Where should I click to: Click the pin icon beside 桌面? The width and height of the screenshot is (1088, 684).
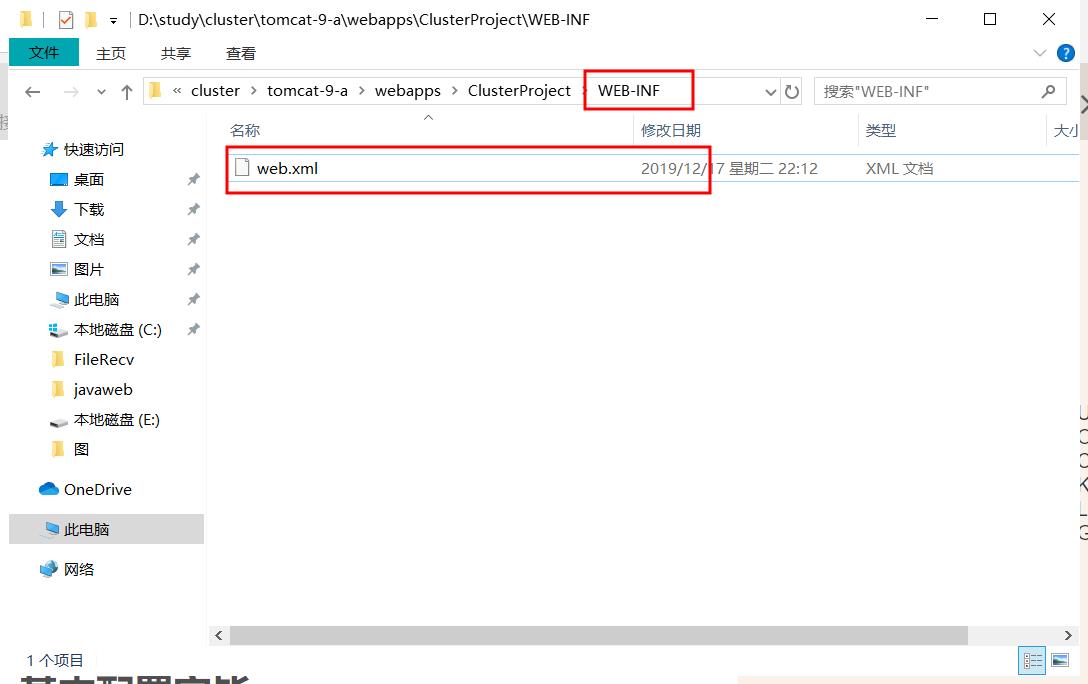pos(194,180)
